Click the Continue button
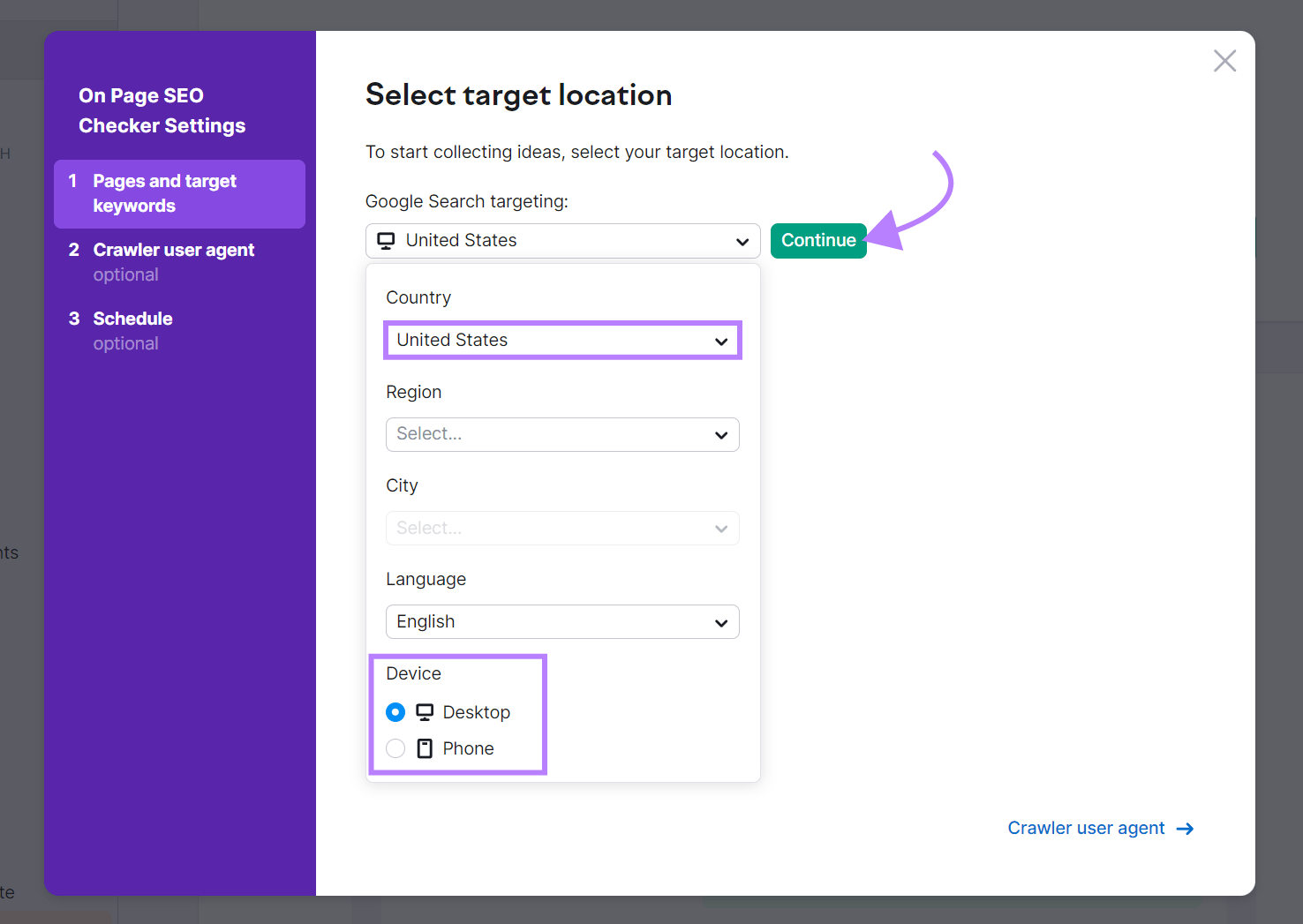 (817, 240)
